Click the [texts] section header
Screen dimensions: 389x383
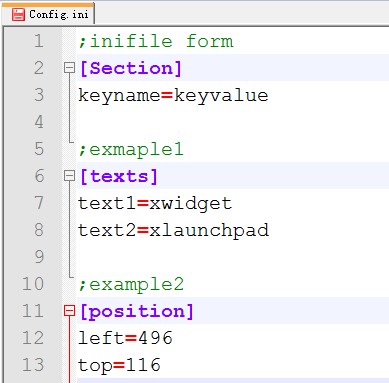119,176
